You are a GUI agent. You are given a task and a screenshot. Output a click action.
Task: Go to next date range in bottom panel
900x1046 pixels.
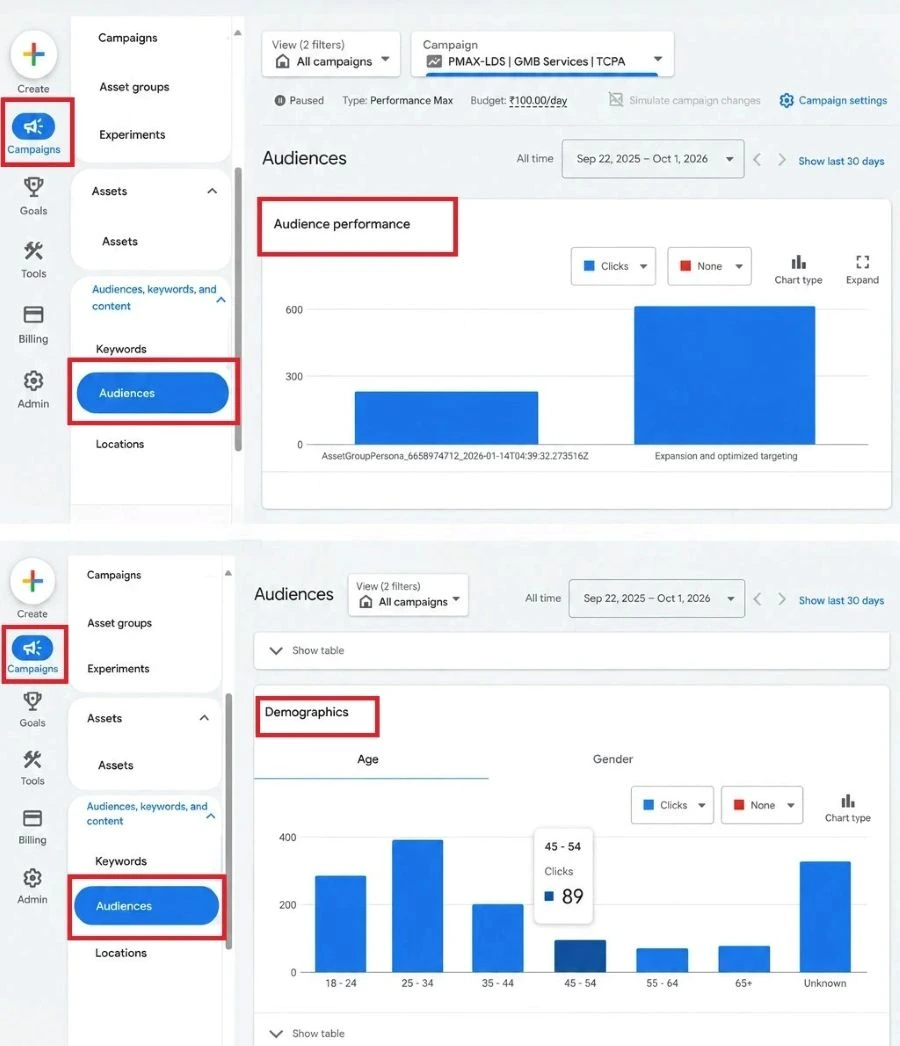(781, 599)
